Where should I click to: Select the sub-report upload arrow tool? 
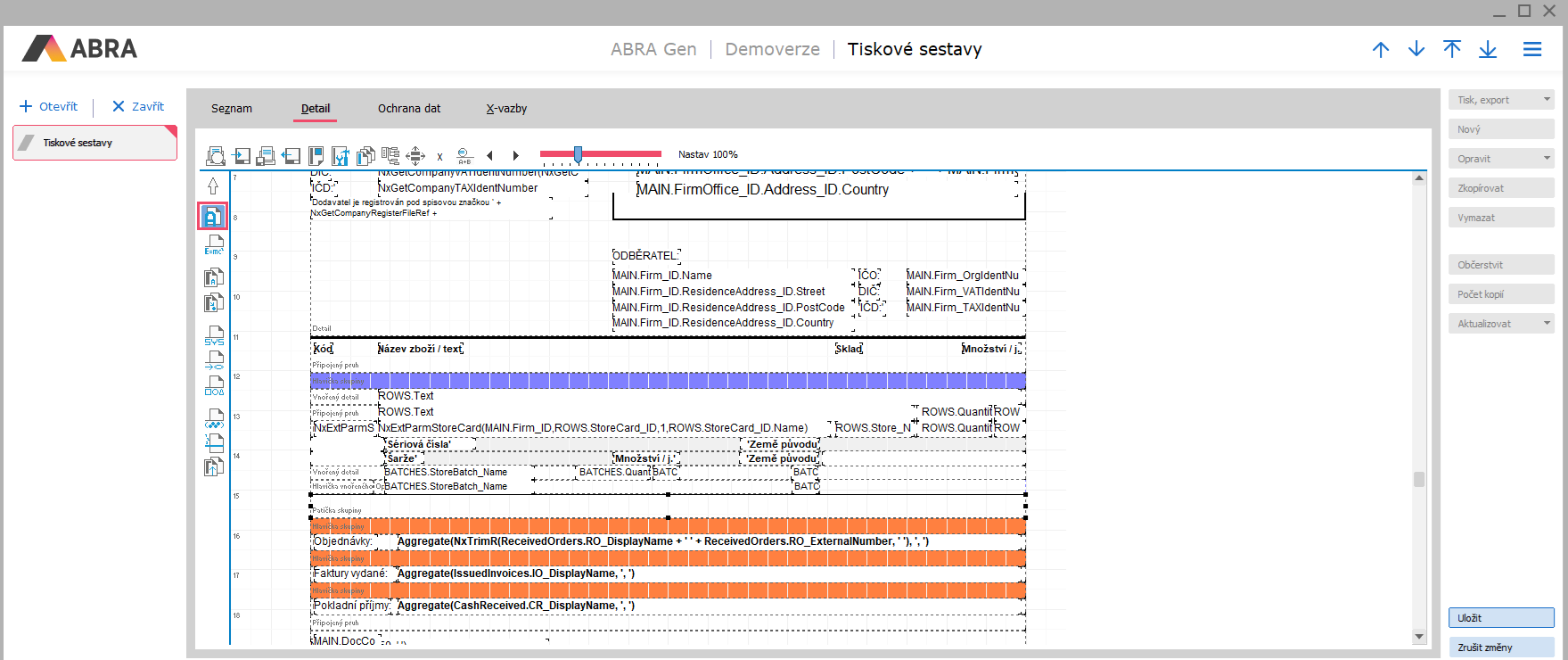coord(214,466)
